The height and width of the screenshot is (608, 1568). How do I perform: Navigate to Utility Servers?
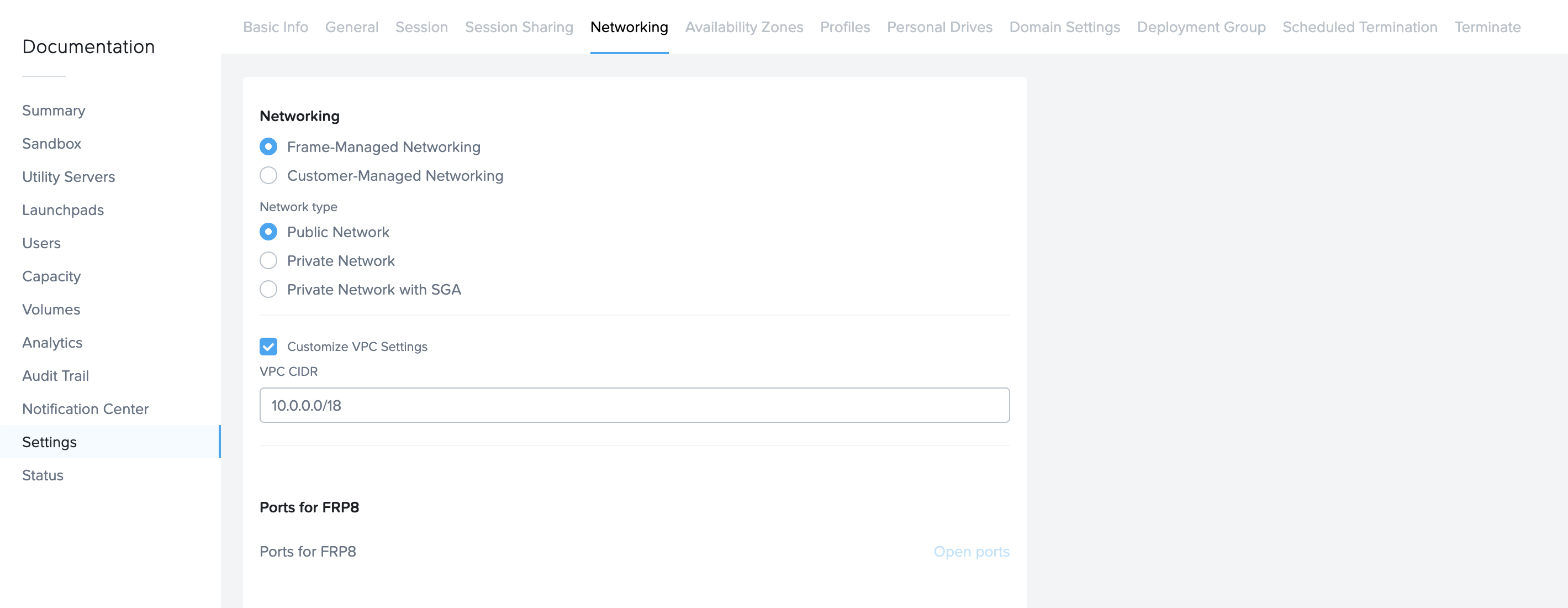(x=68, y=177)
